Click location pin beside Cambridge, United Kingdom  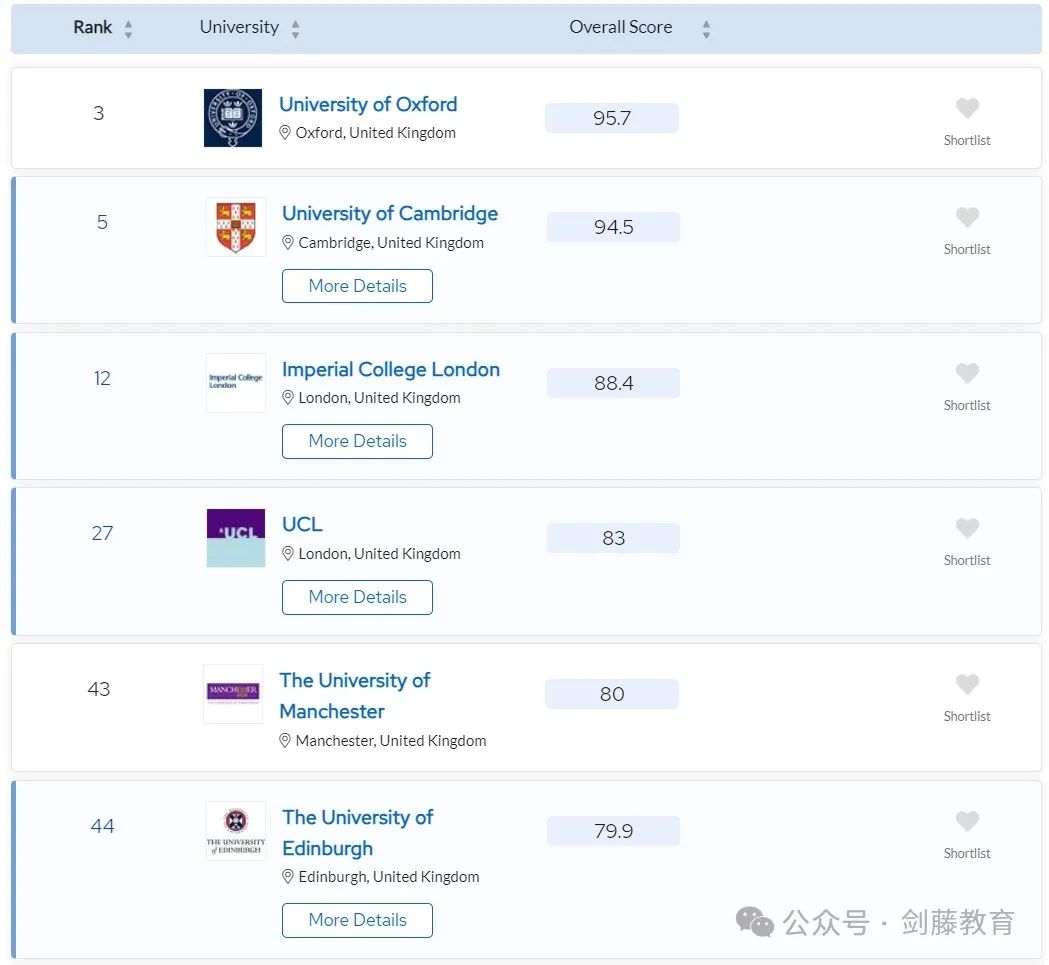click(288, 242)
